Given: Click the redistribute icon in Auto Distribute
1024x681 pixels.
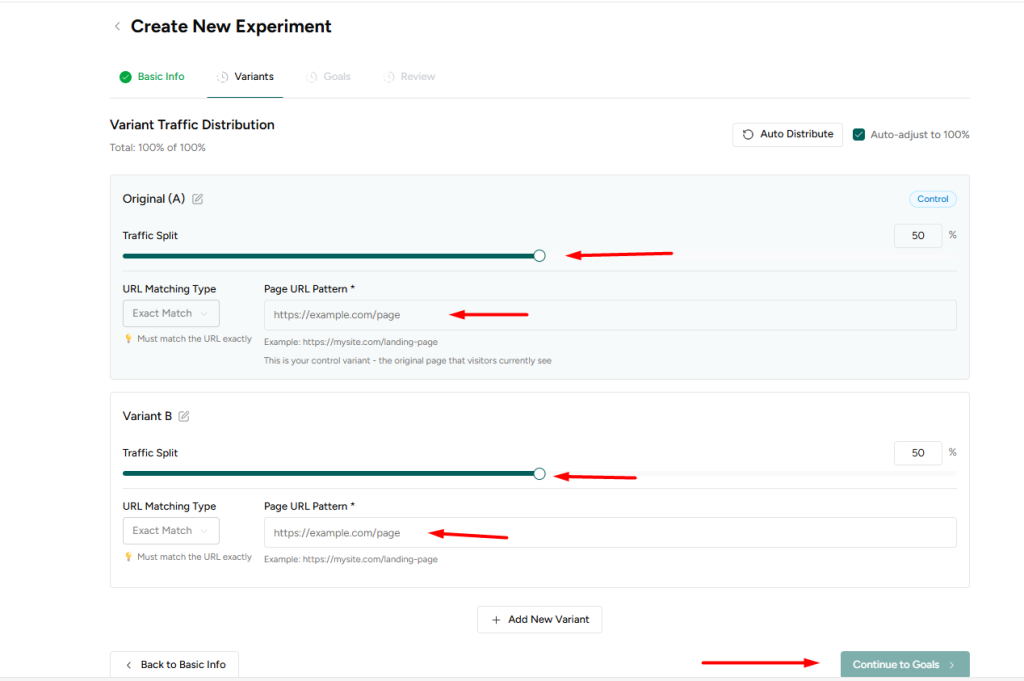Looking at the screenshot, I should click(x=747, y=134).
